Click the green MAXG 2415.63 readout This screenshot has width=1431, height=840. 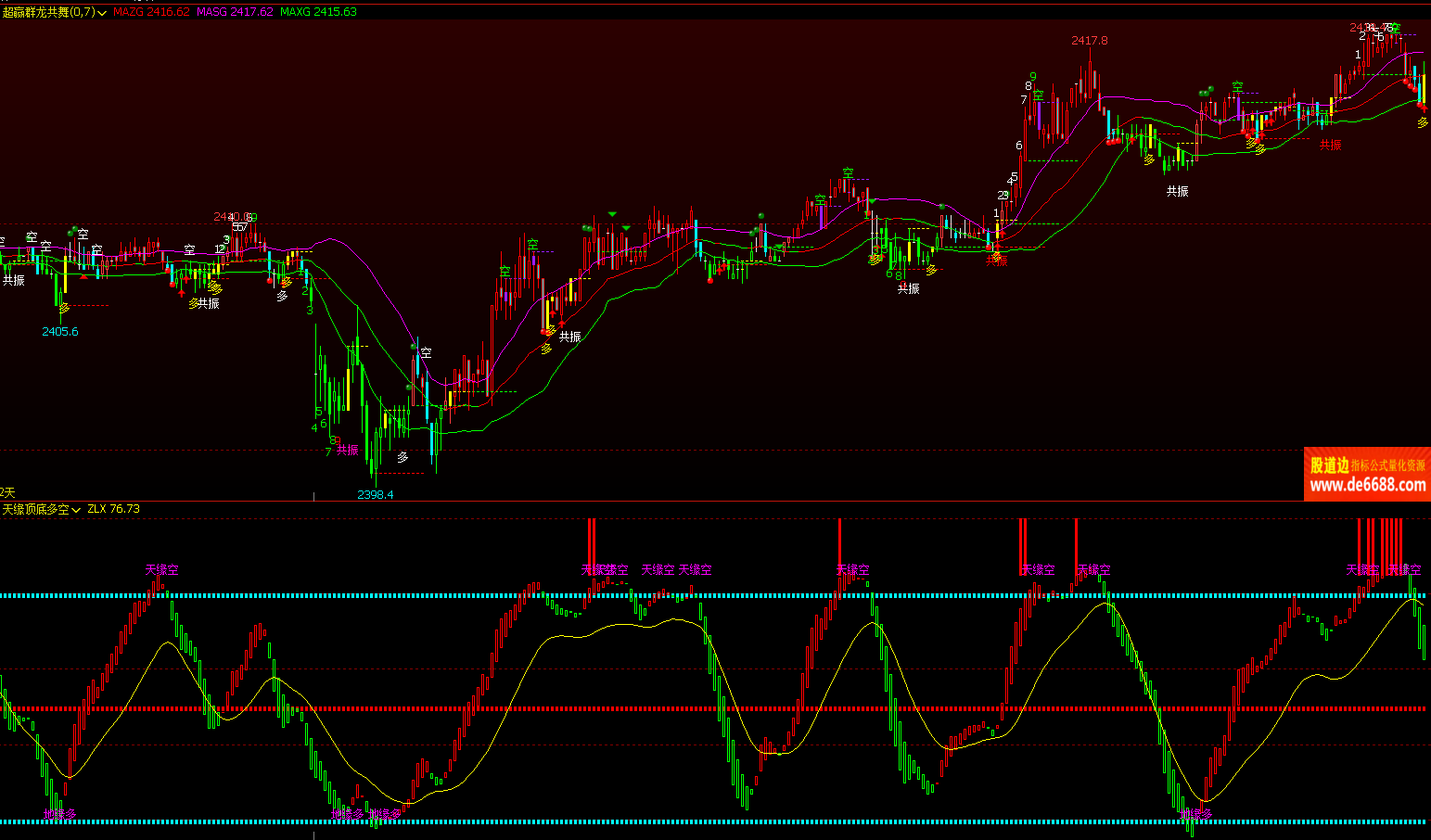tap(318, 12)
